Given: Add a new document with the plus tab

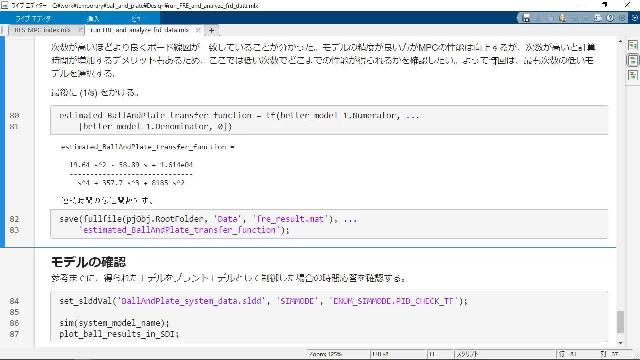Looking at the screenshot, I should point(211,31).
